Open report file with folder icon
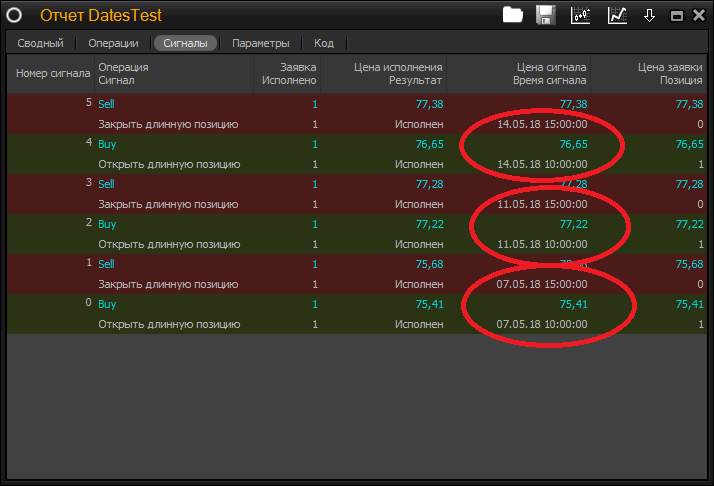The width and height of the screenshot is (714, 486). point(513,15)
